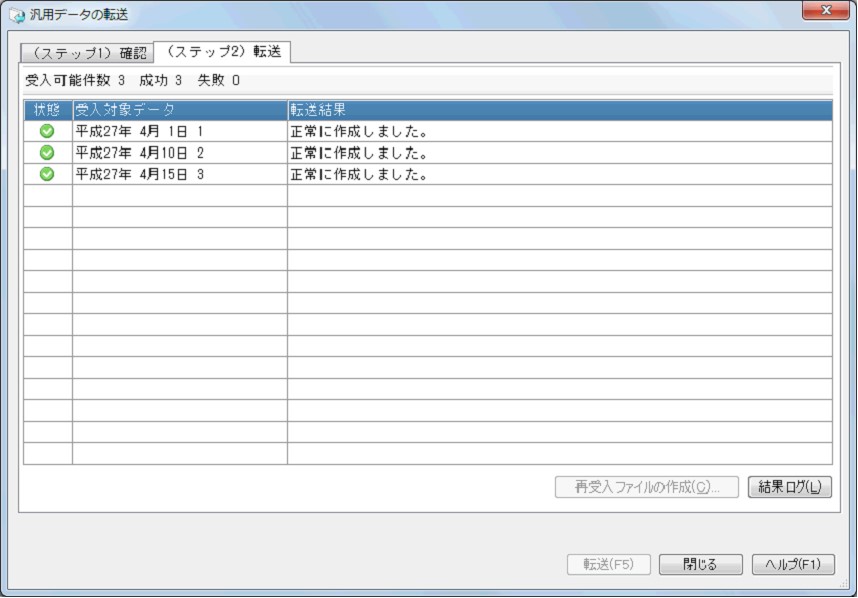The image size is (858, 598).
Task: Click the 受入対象データ column header
Action: 179,110
